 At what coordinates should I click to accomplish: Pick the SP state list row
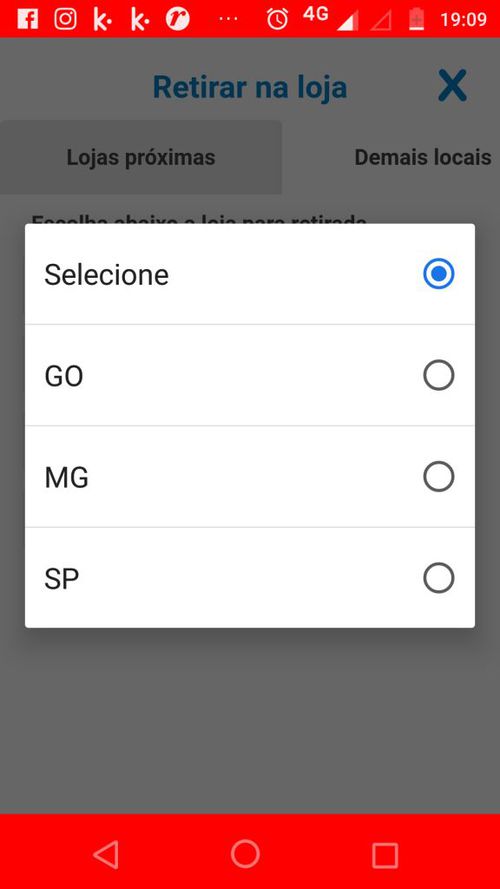(x=250, y=578)
